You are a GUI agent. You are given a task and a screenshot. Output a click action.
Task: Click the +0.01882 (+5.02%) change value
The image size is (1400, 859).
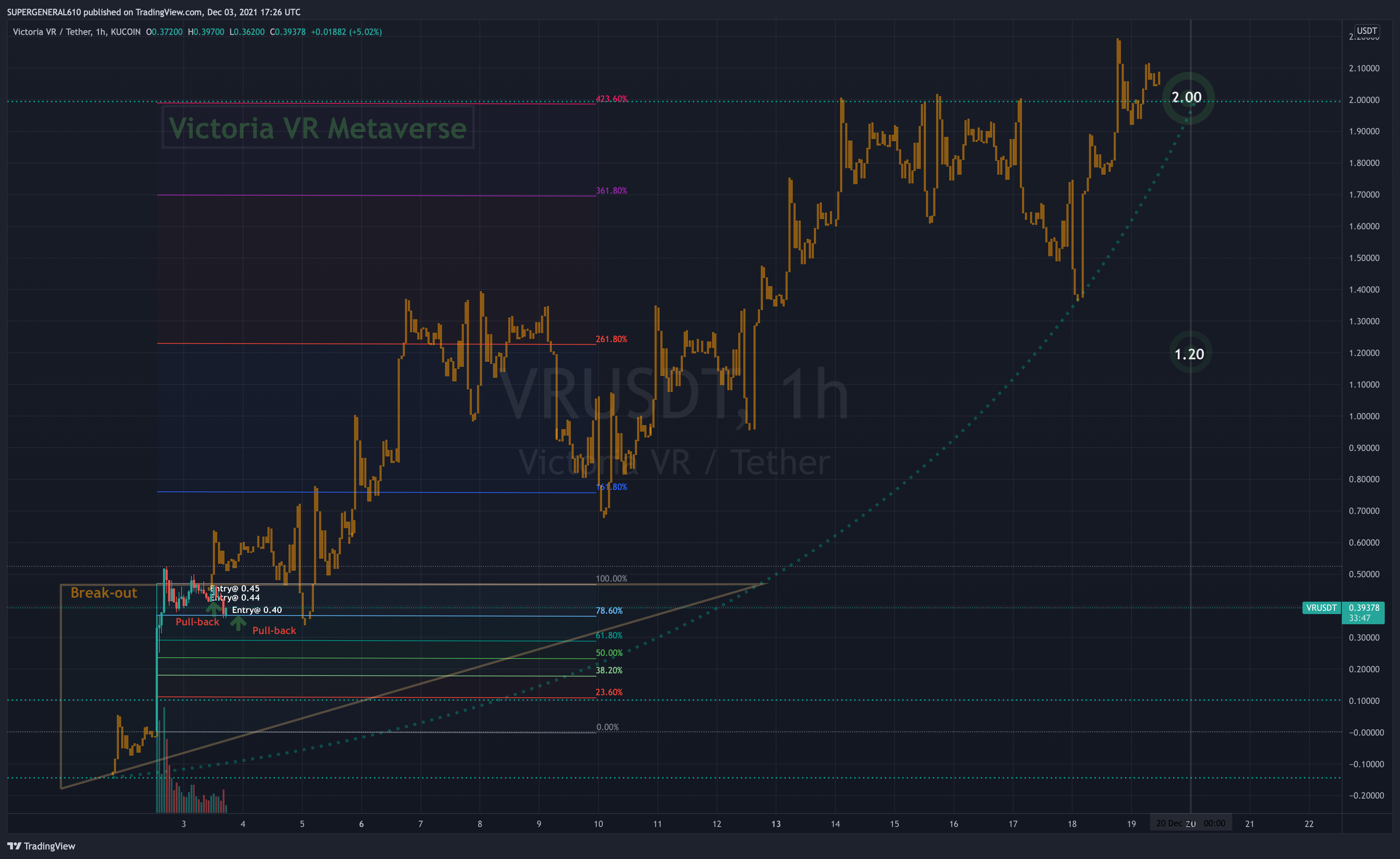[x=346, y=32]
